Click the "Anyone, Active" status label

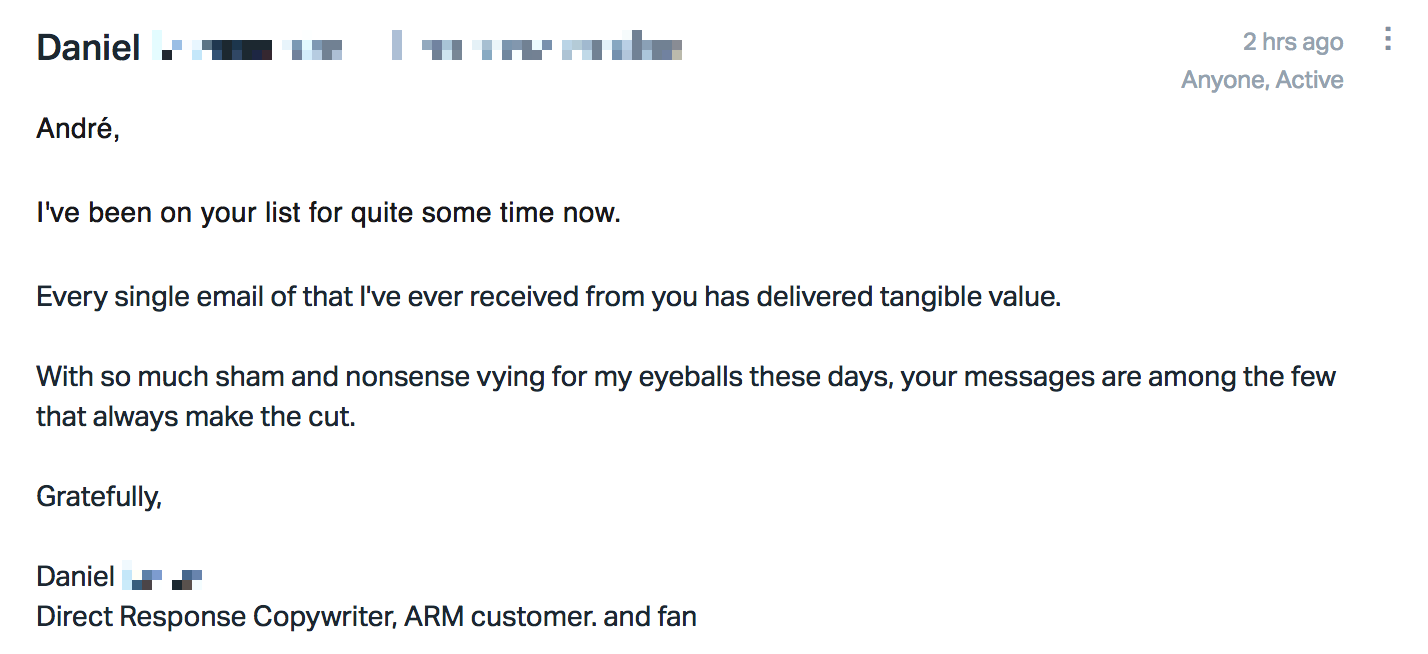(1262, 80)
